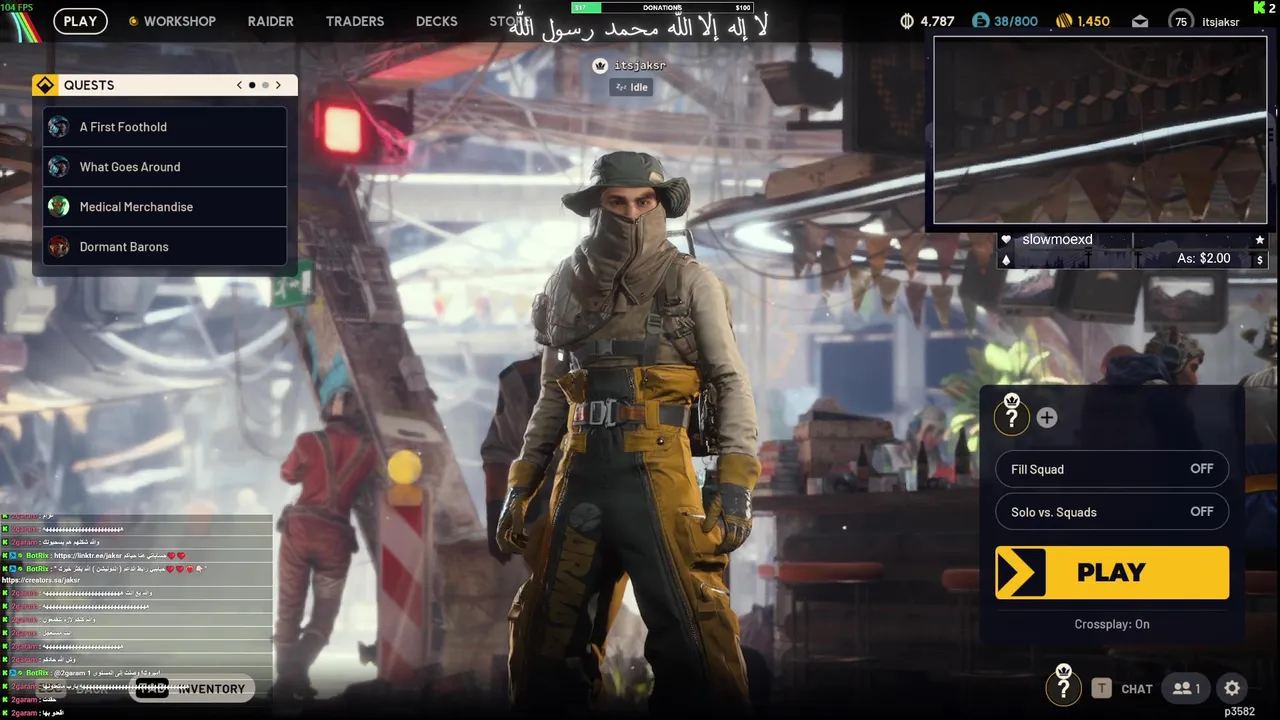Open the CHAT label
This screenshot has width=1280, height=720.
click(1137, 689)
